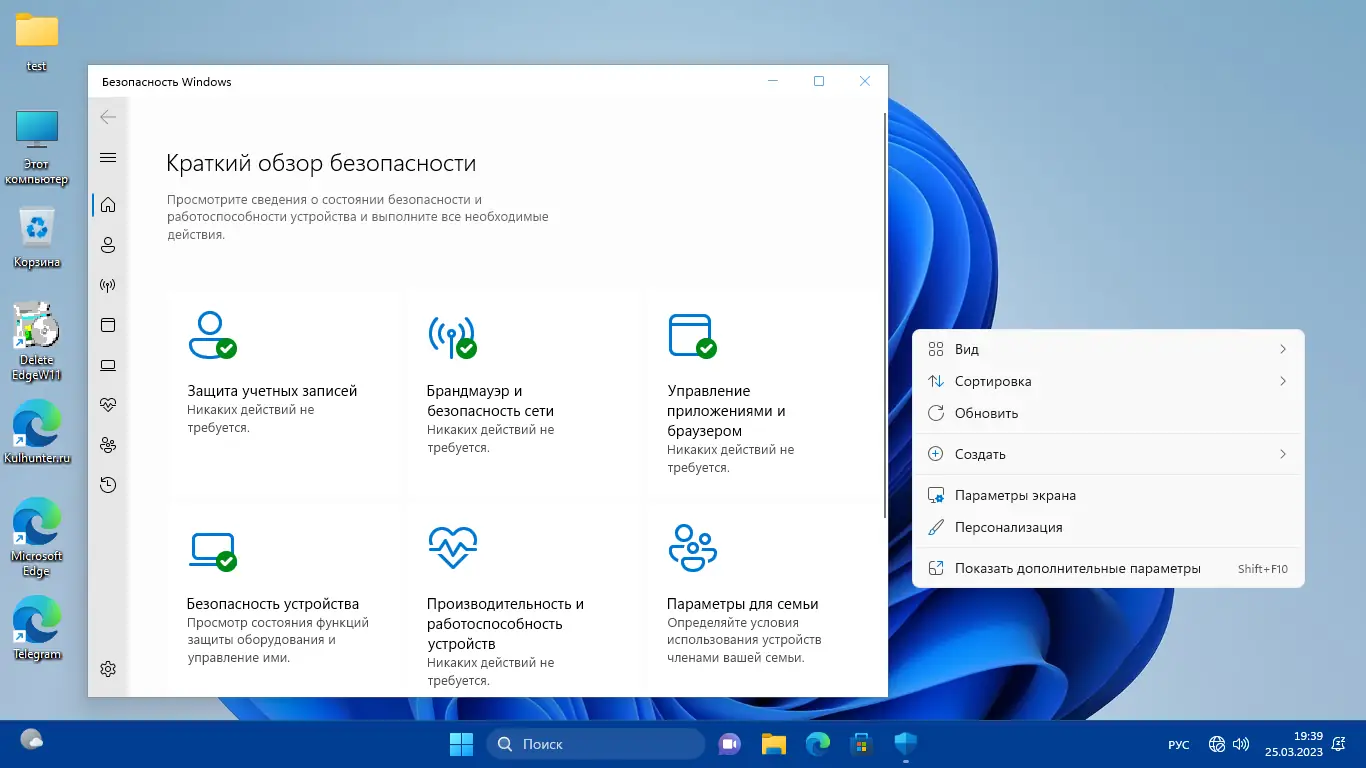1366x768 pixels.
Task: Select the Telegram desktop shortcut
Action: (37, 629)
